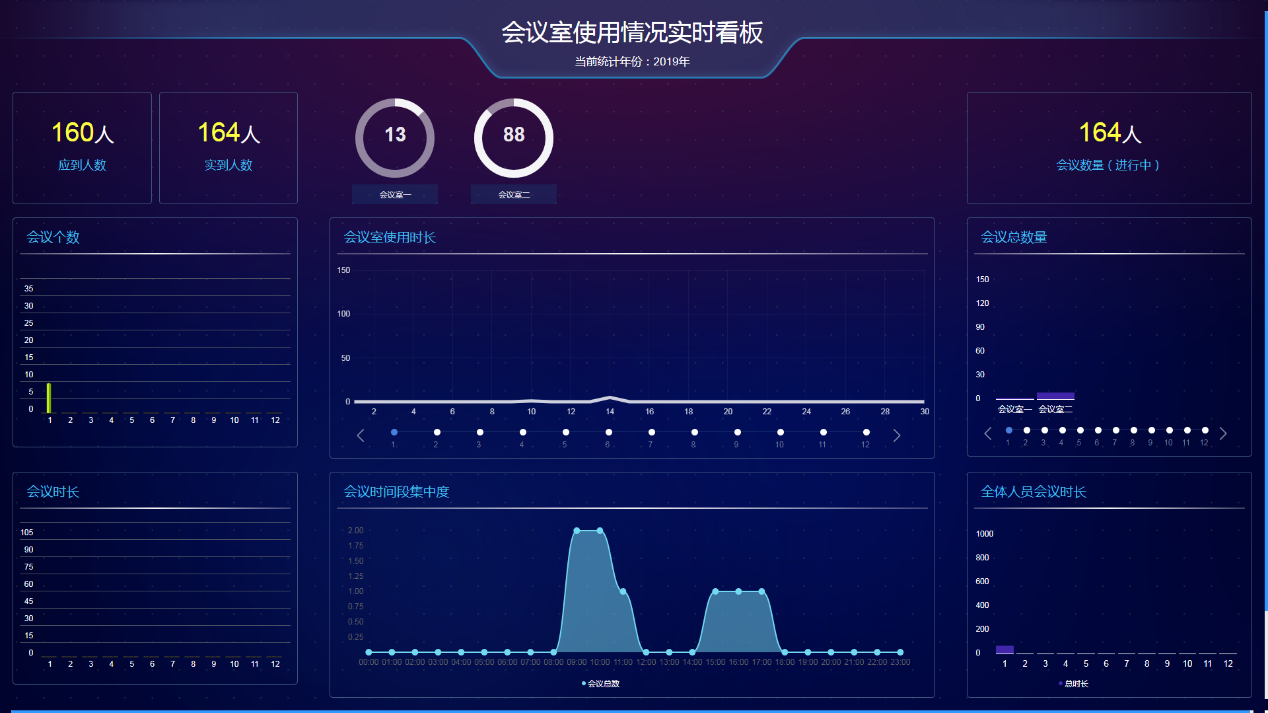This screenshot has height=713, width=1268.
Task: Click 23:00 label on 会议时间段集中度 axis
Action: click(900, 662)
